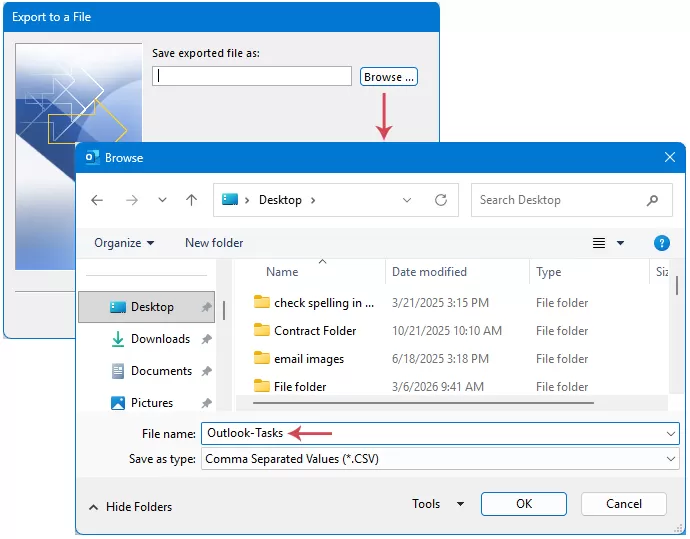Select the 'check spelling in ...' folder

click(x=324, y=303)
